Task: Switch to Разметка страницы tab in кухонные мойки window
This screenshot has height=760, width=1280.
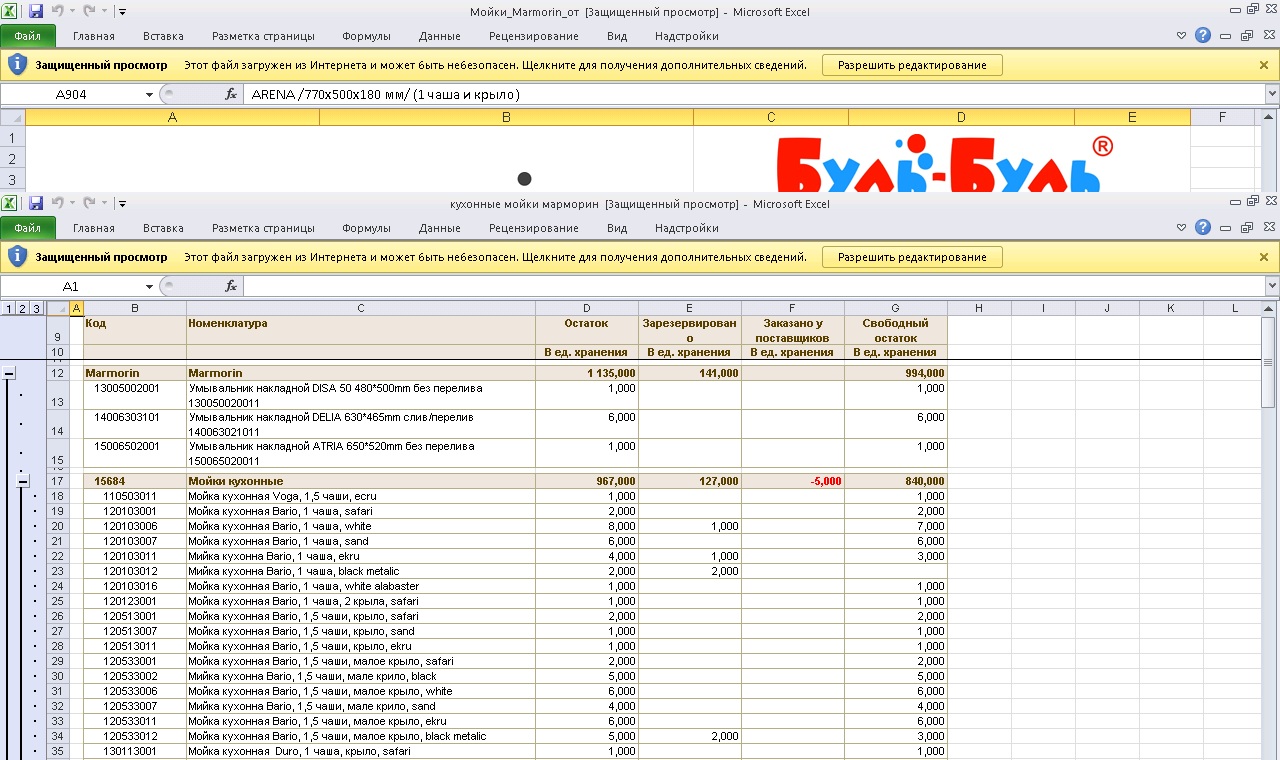Action: (x=263, y=228)
